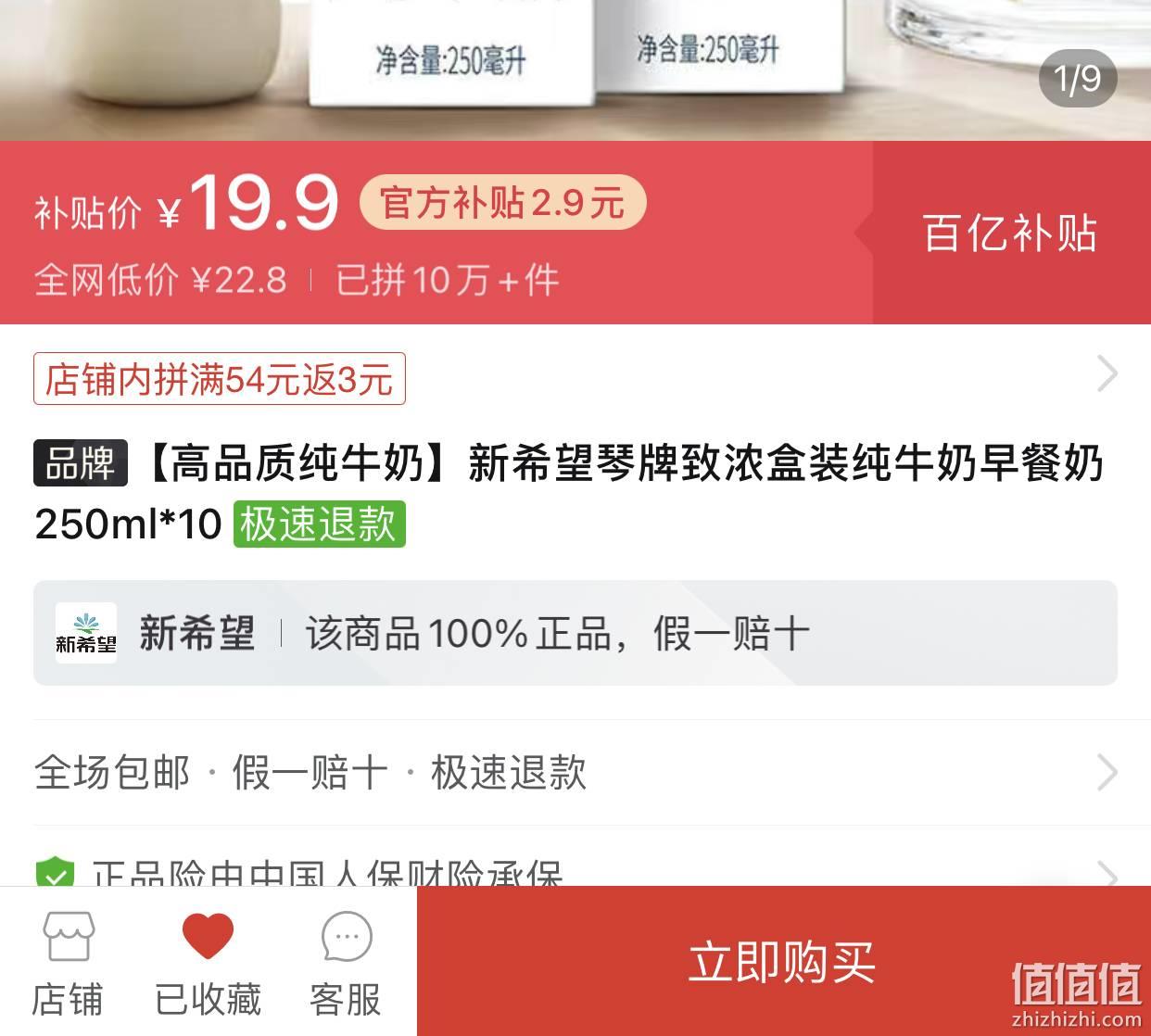Tap the 极速退款 green tag
The image size is (1151, 1036).
pyautogui.click(x=320, y=524)
